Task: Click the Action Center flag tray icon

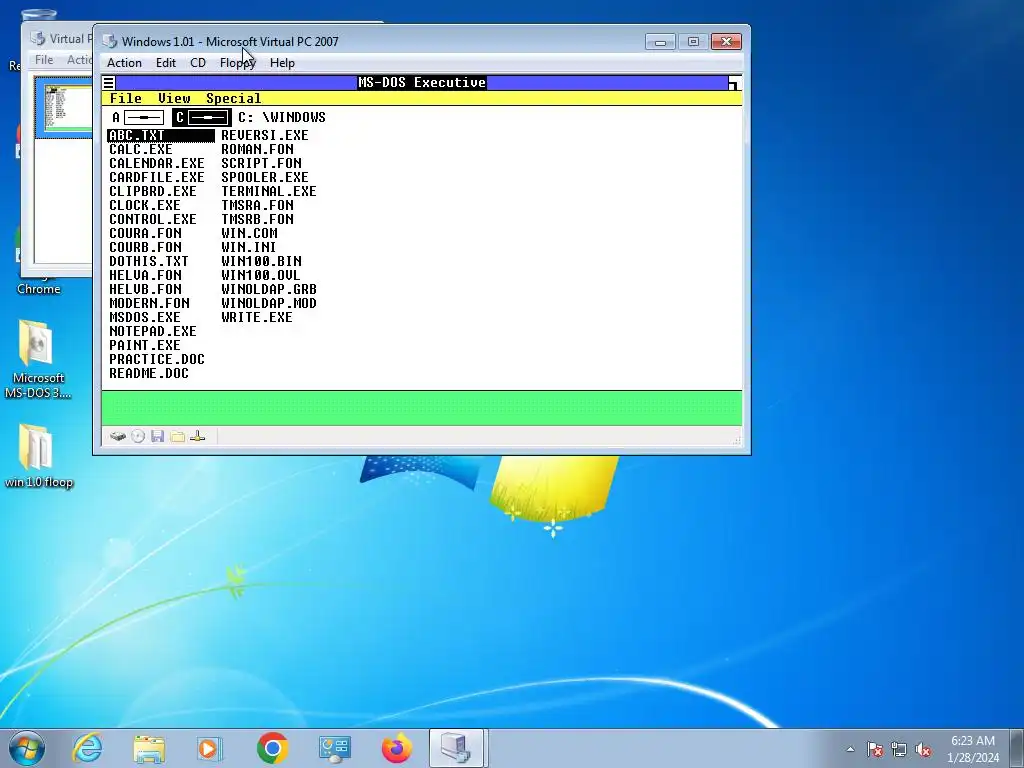Action: [875, 750]
